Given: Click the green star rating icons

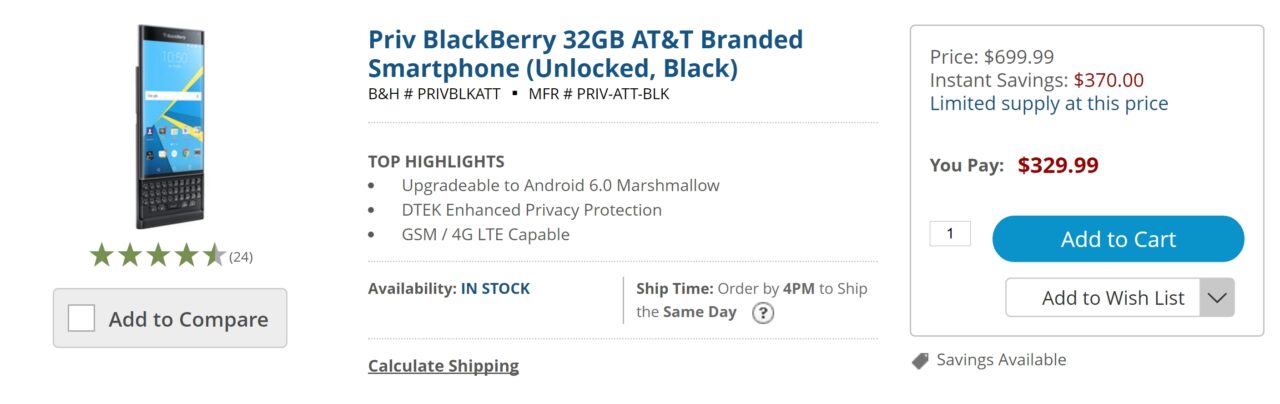Looking at the screenshot, I should click(157, 256).
